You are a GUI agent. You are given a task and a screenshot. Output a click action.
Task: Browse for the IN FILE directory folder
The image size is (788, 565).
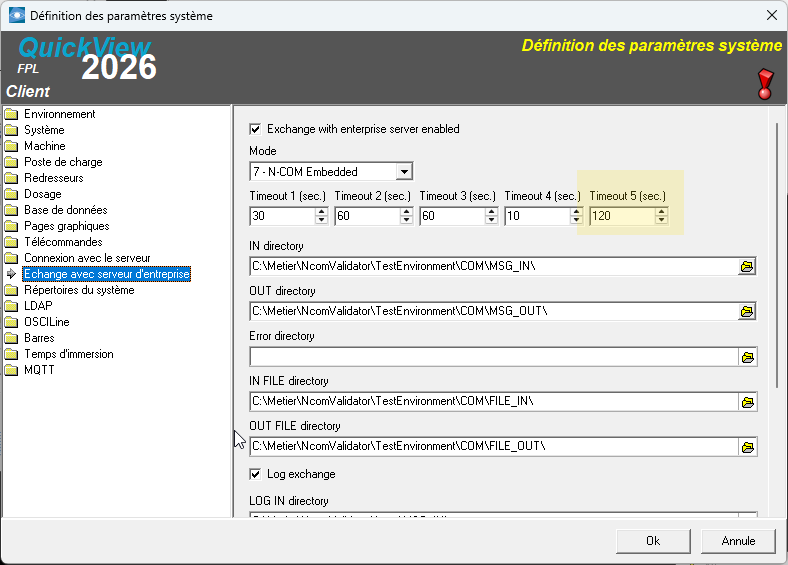click(747, 402)
